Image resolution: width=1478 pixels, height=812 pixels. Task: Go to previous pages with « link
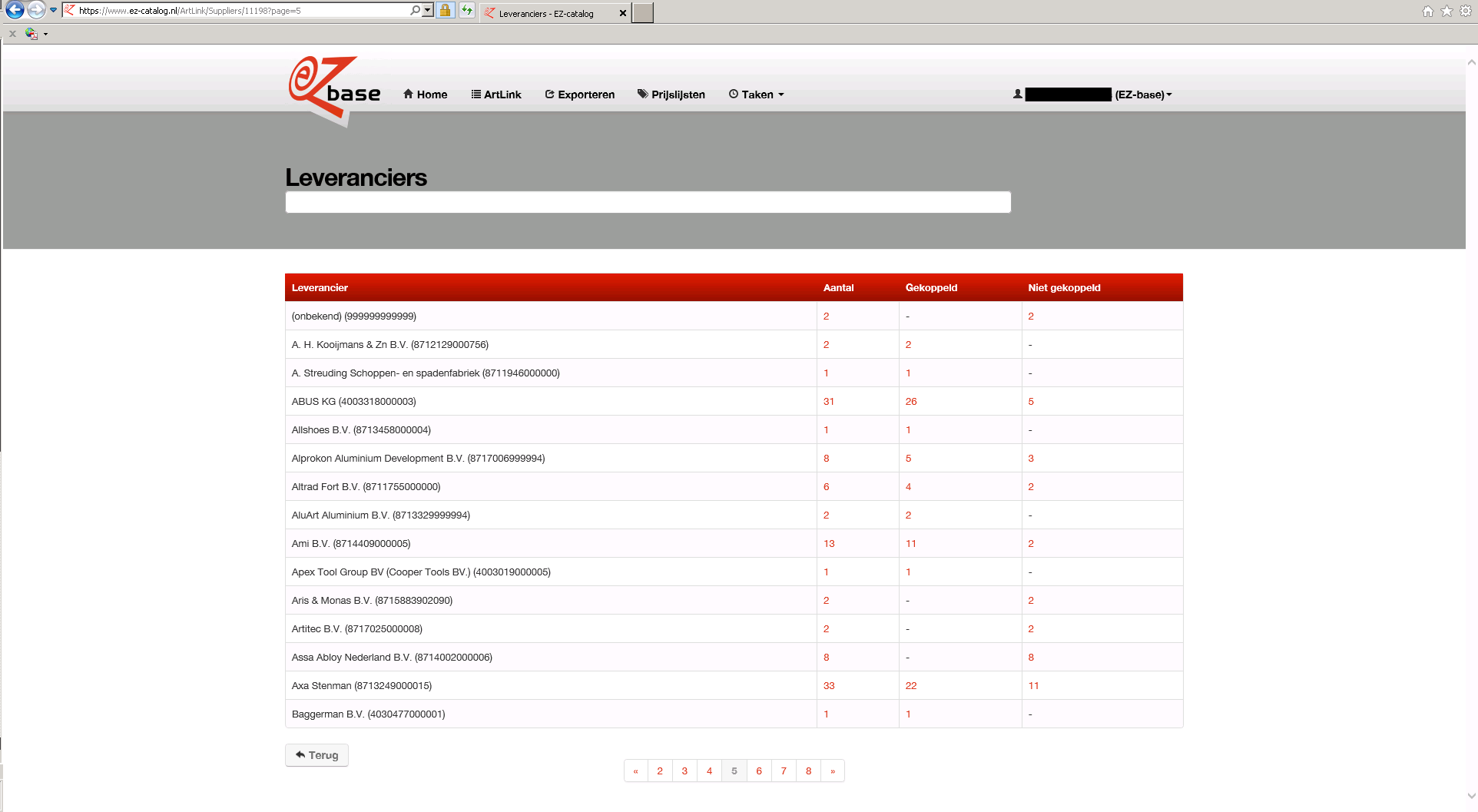[636, 771]
